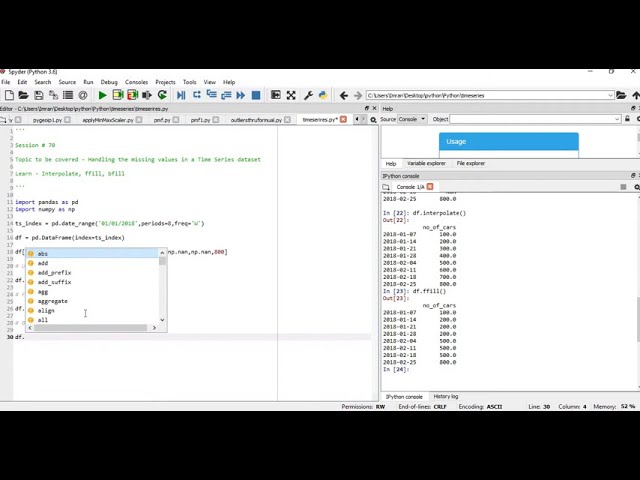Step to the next debug line
Viewport: 640px width, 480px height.
197,95
